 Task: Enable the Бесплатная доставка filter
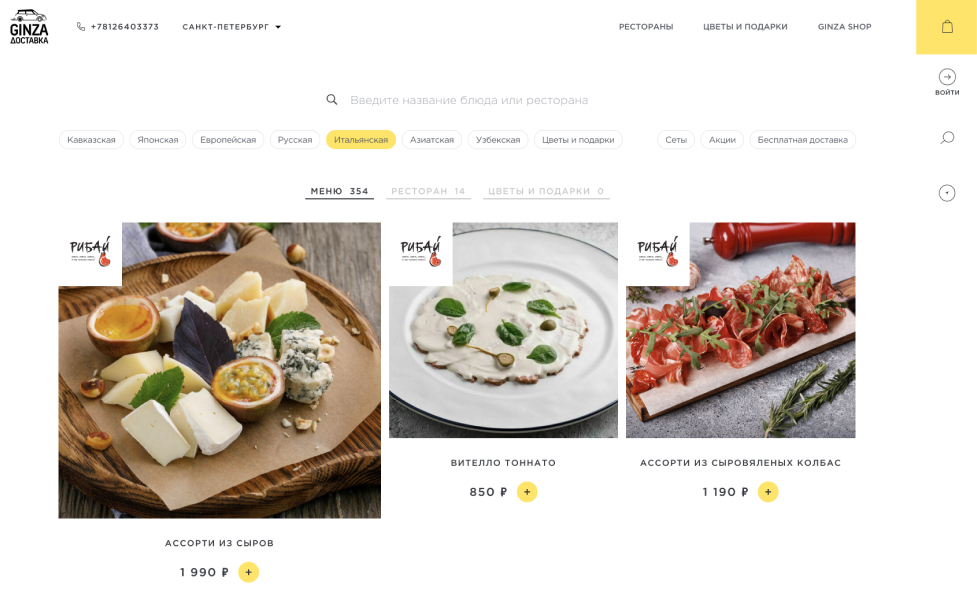(803, 140)
